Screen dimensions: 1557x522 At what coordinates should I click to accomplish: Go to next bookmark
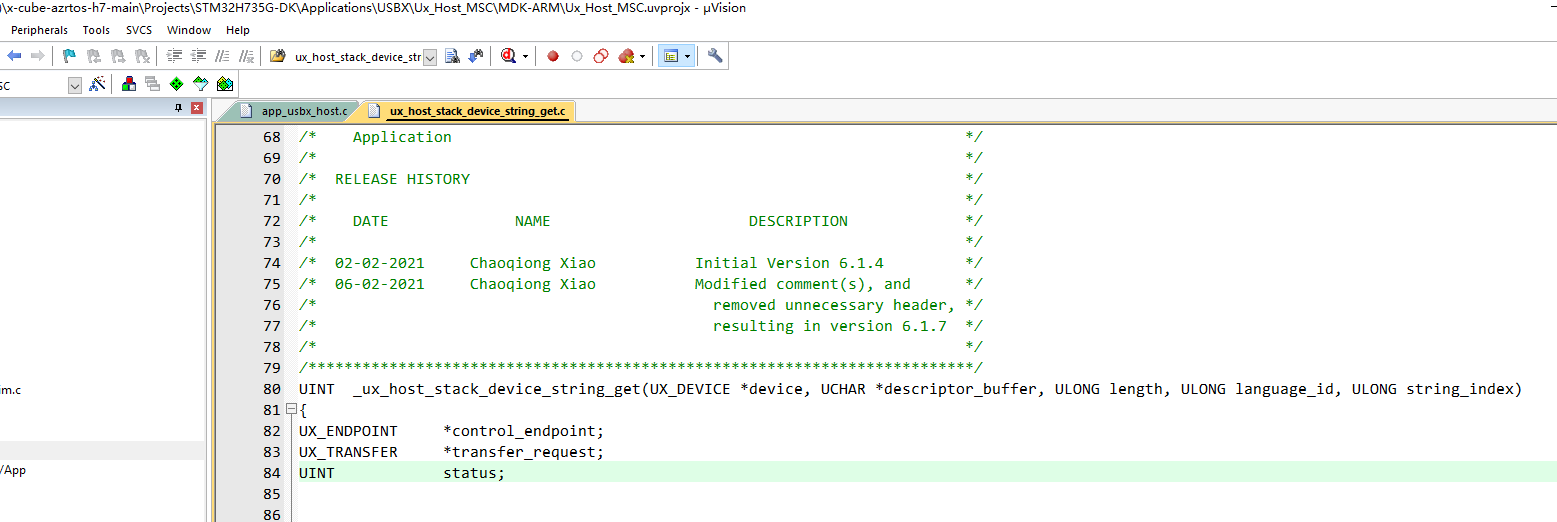tap(117, 56)
